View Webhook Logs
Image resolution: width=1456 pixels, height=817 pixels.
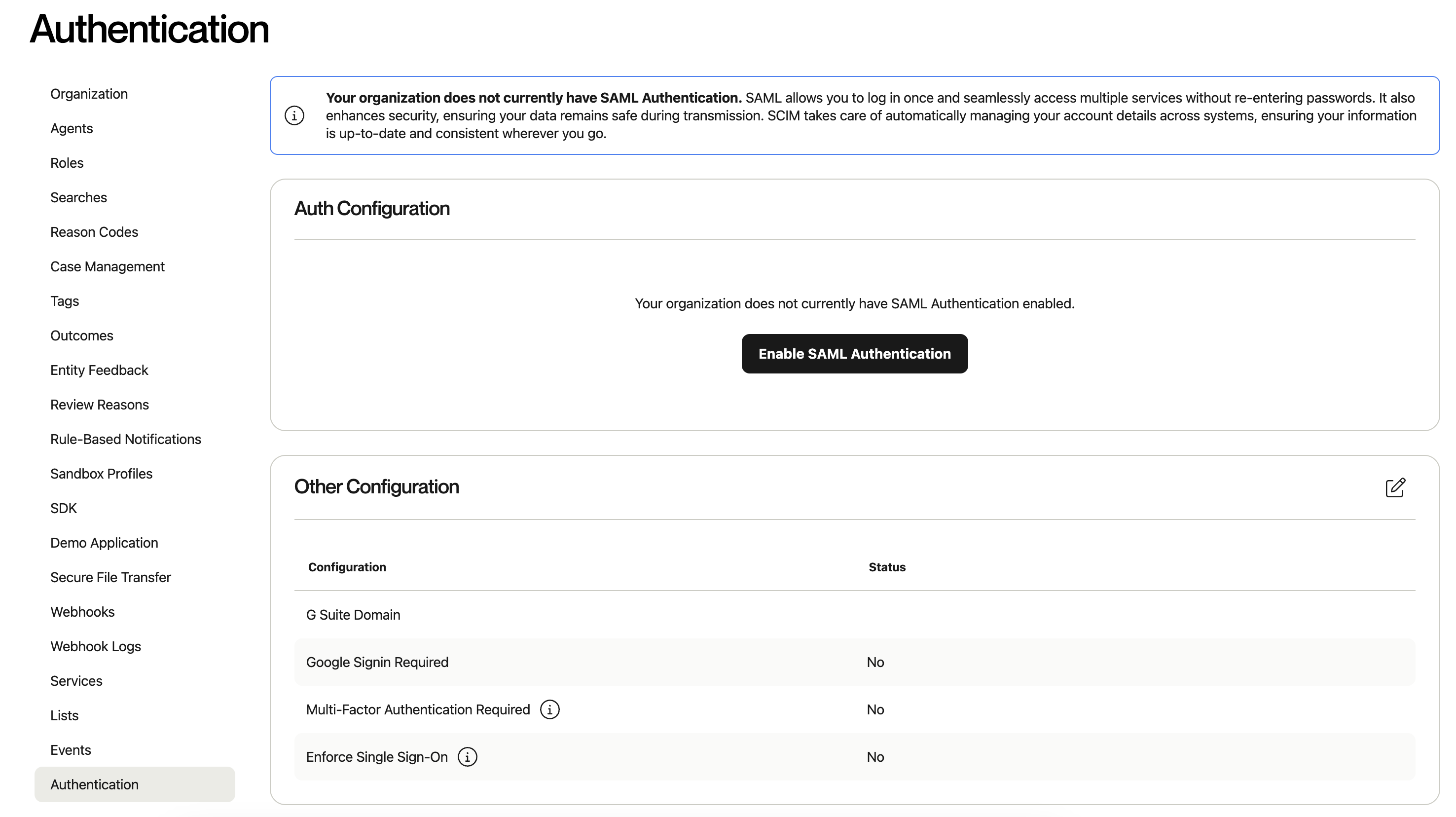(x=96, y=646)
